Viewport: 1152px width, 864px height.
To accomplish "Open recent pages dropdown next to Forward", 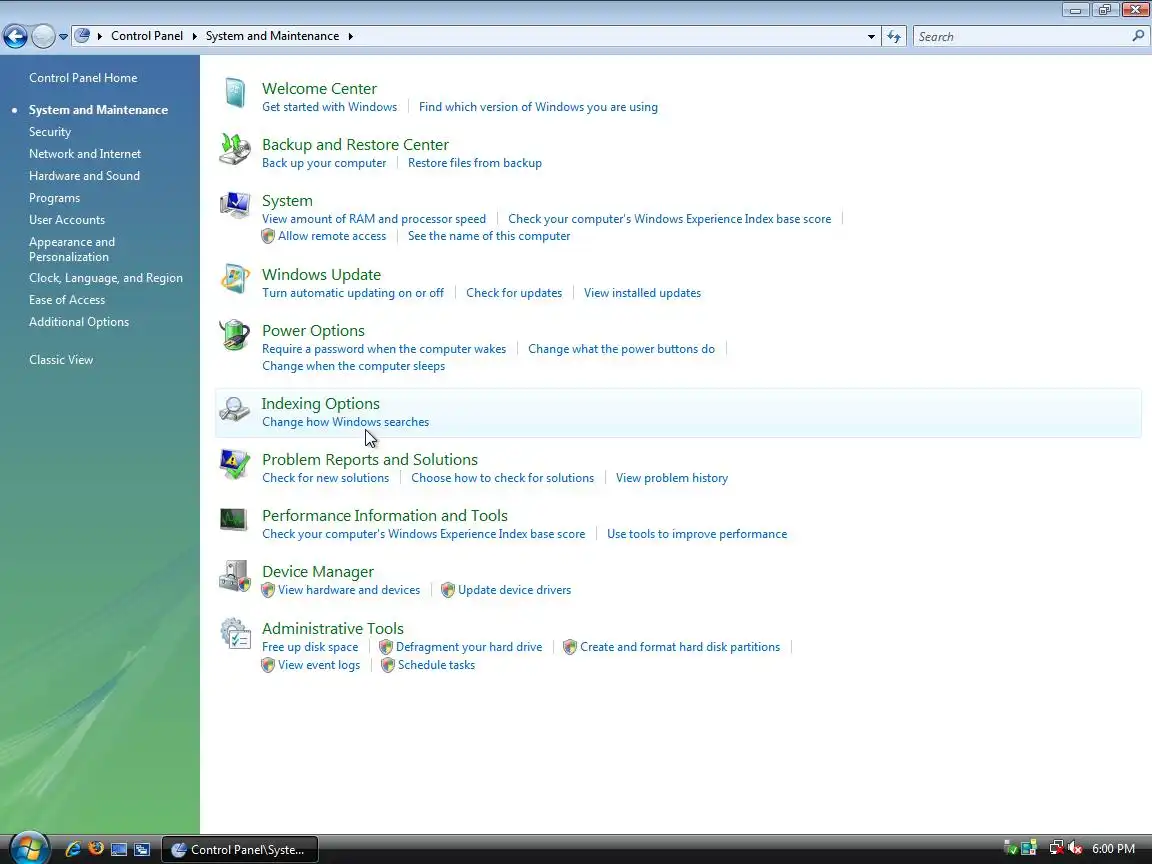I will (63, 36).
